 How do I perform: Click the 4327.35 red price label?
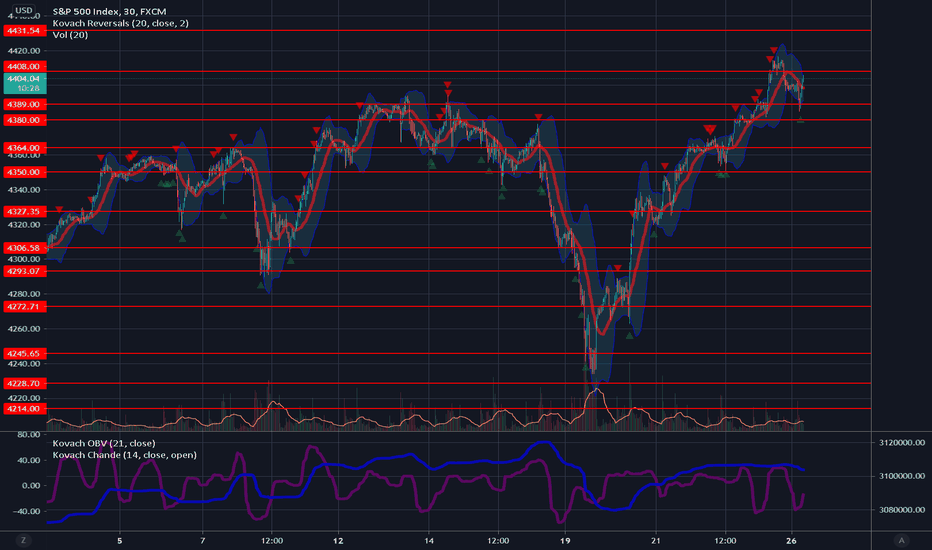(24, 211)
